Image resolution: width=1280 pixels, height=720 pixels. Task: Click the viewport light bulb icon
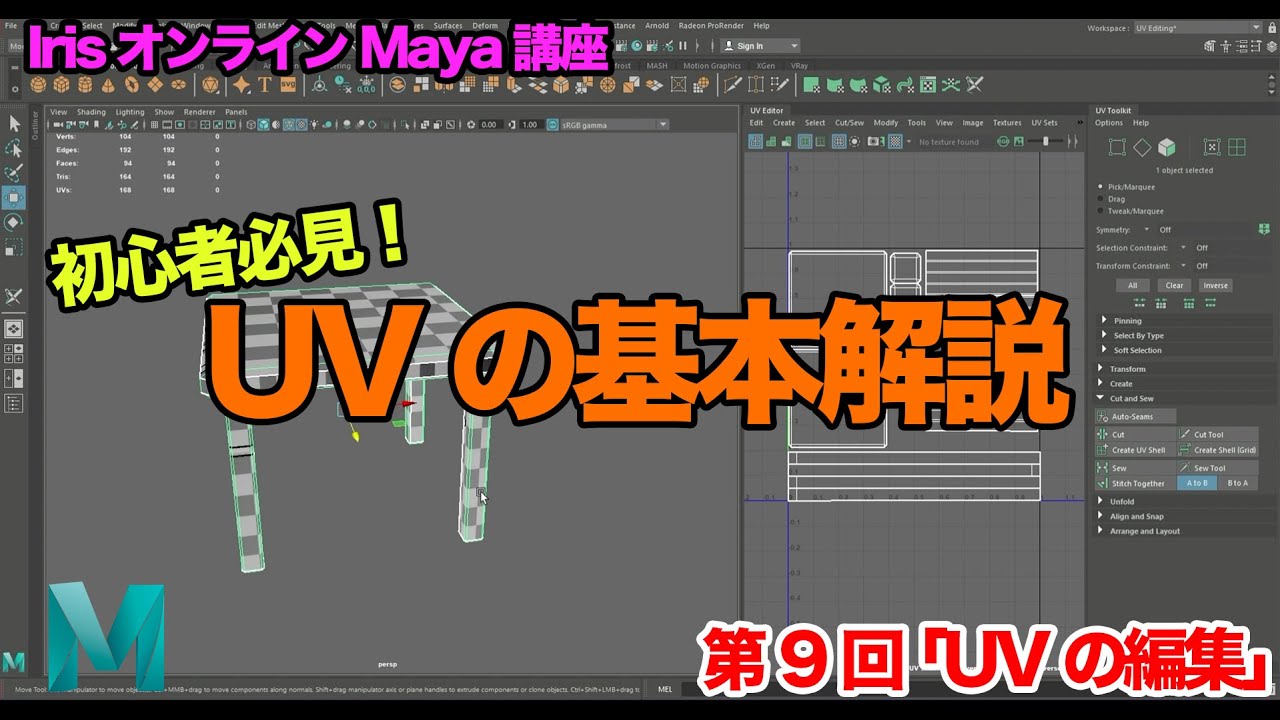click(x=316, y=125)
